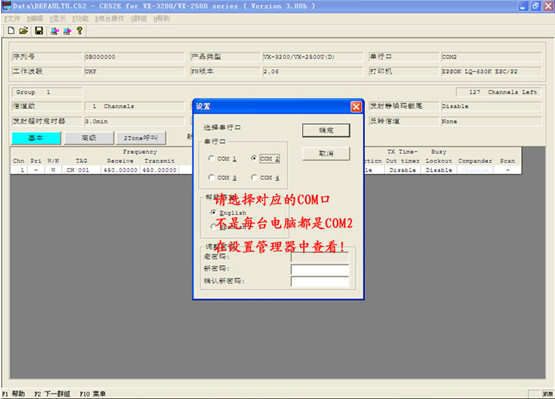Viewport: 555px width, 399px height.
Task: Switch to the 2Tone呼叫 tab
Action: tap(141, 138)
